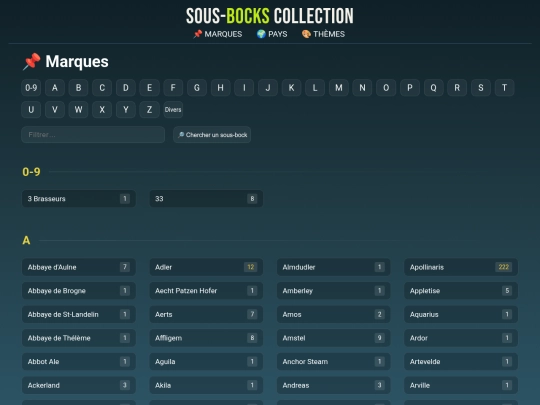Select letter I filter button
The height and width of the screenshot is (405, 540).
click(x=244, y=88)
